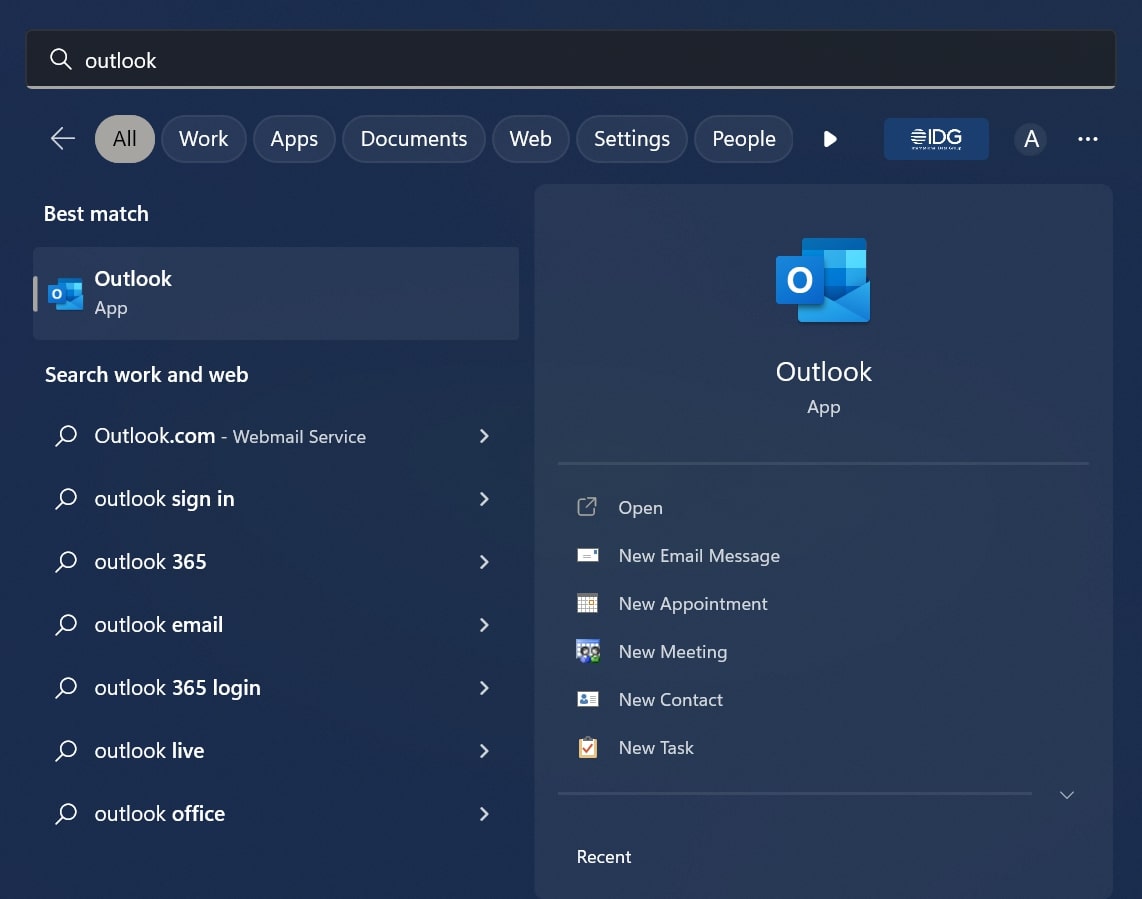
Task: Select the All filter tab
Action: click(x=125, y=138)
